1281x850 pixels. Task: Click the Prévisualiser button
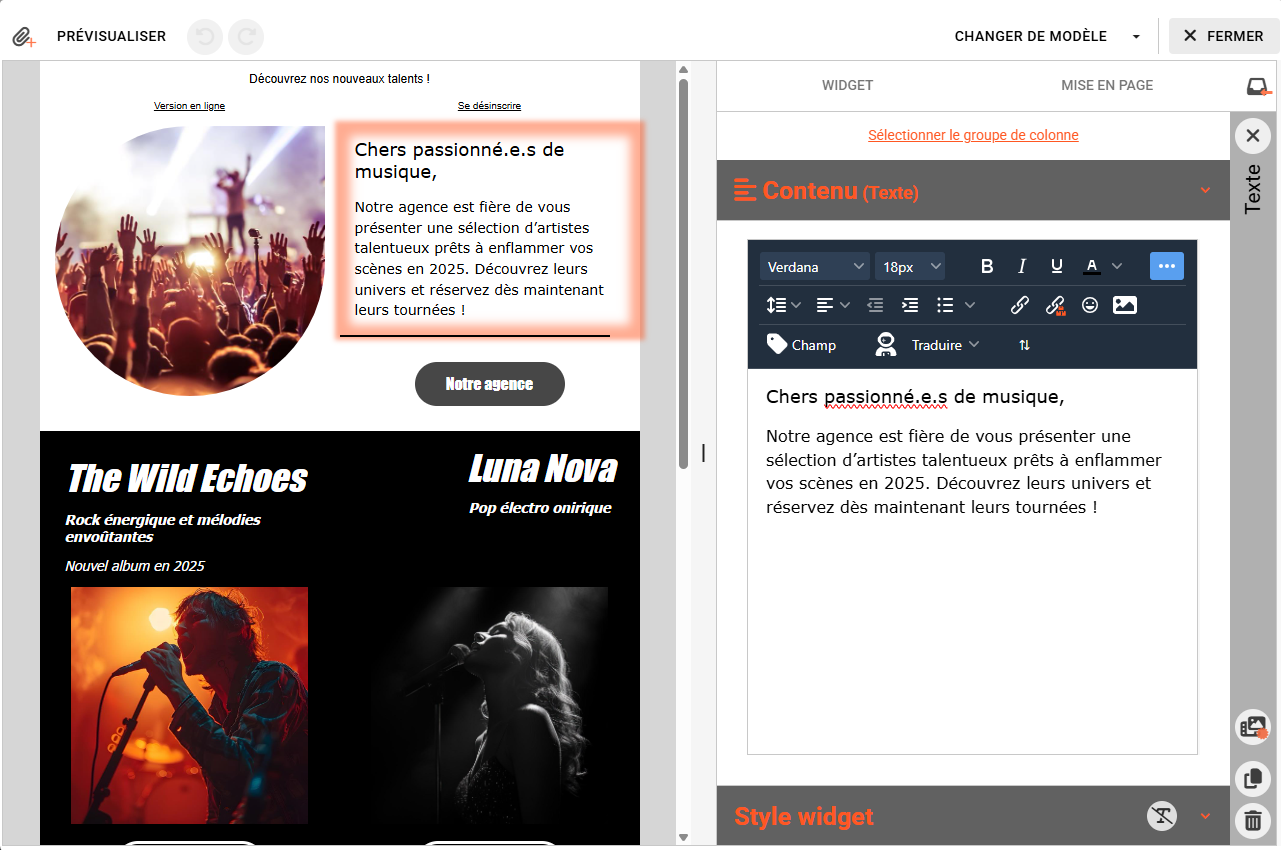coord(111,36)
